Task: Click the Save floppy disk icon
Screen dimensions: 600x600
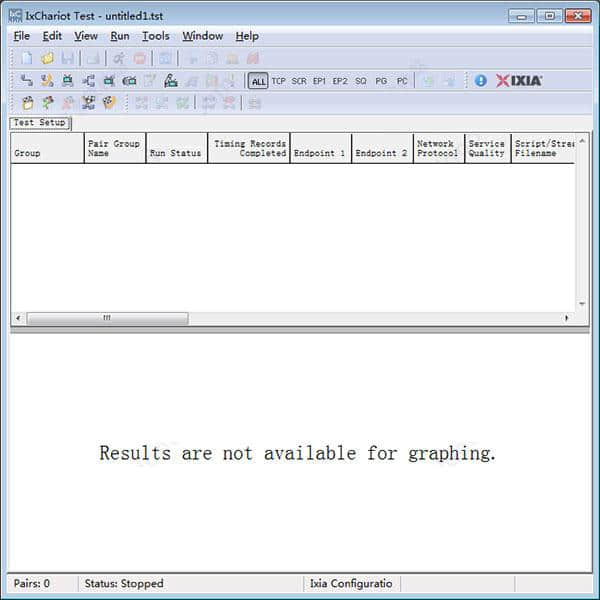Action: 68,58
